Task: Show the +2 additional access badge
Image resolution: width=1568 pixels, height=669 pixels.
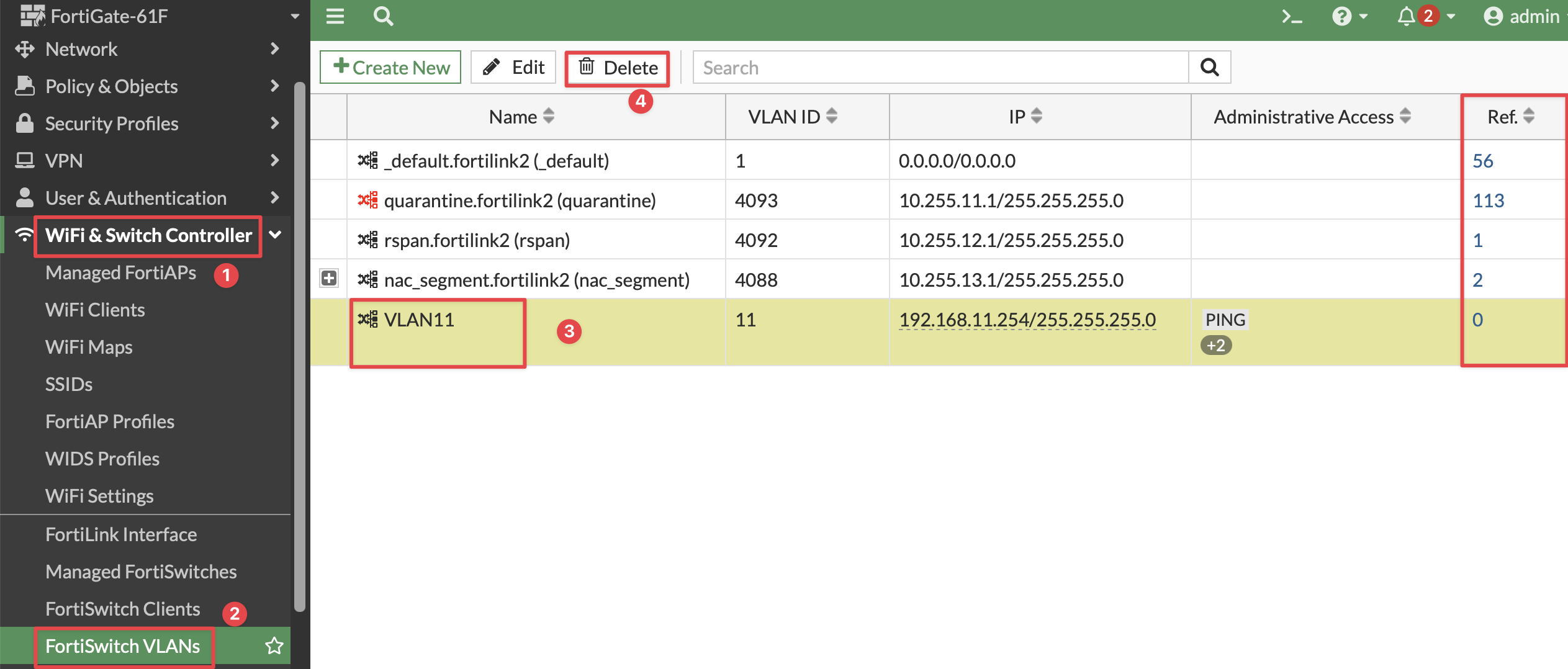Action: [1215, 345]
